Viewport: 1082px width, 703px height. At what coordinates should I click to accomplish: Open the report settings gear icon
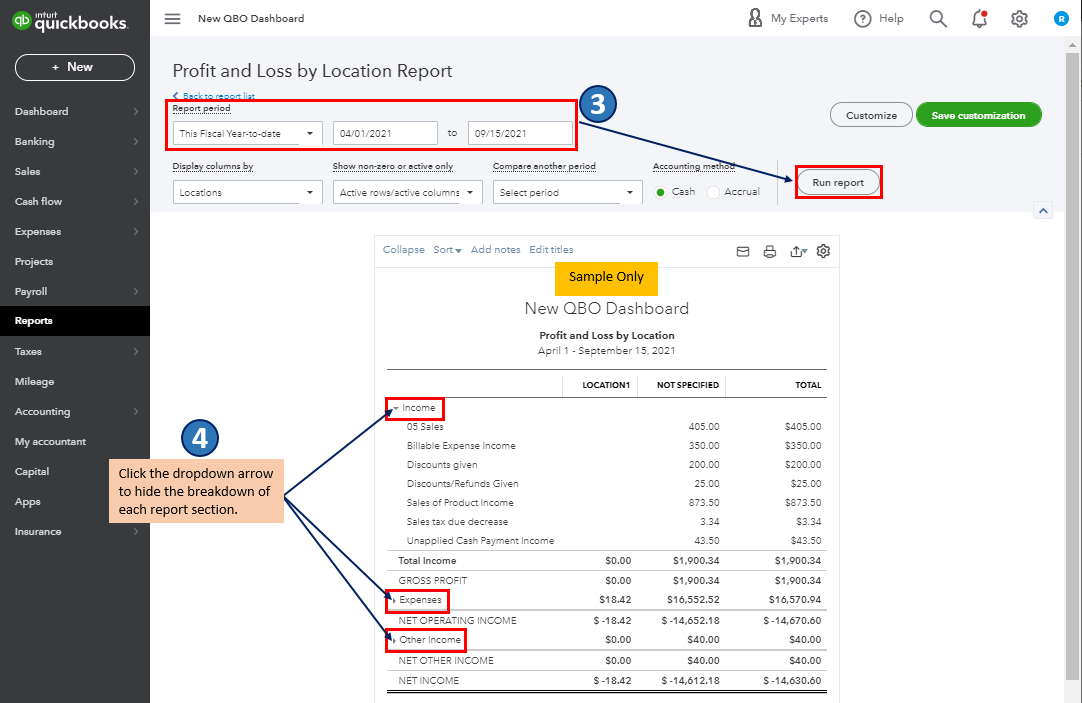[x=823, y=251]
